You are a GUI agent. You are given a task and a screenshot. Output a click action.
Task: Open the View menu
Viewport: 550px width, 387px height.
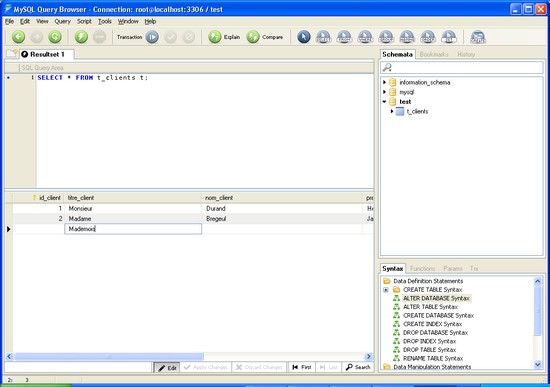click(42, 21)
